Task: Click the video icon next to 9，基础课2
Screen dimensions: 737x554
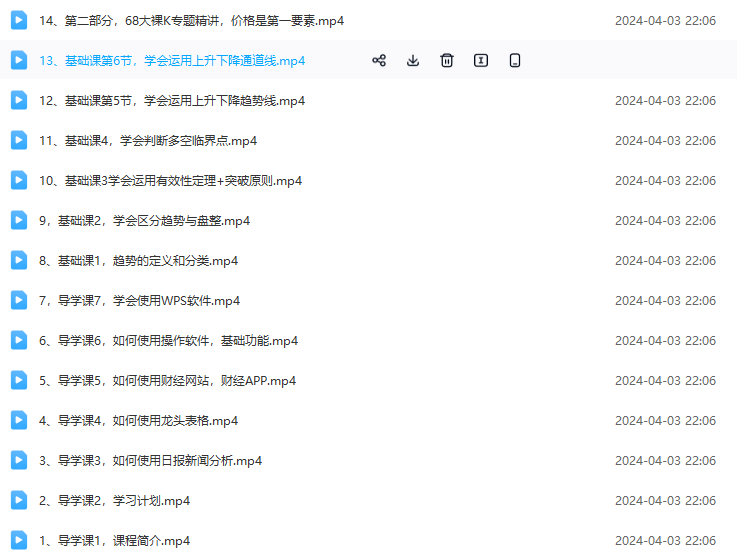Action: [x=19, y=220]
